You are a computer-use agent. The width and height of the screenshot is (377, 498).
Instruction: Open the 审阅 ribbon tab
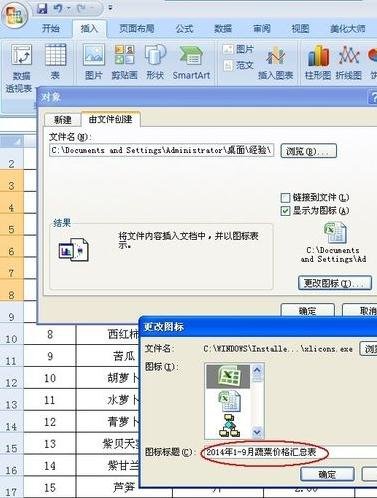point(261,29)
